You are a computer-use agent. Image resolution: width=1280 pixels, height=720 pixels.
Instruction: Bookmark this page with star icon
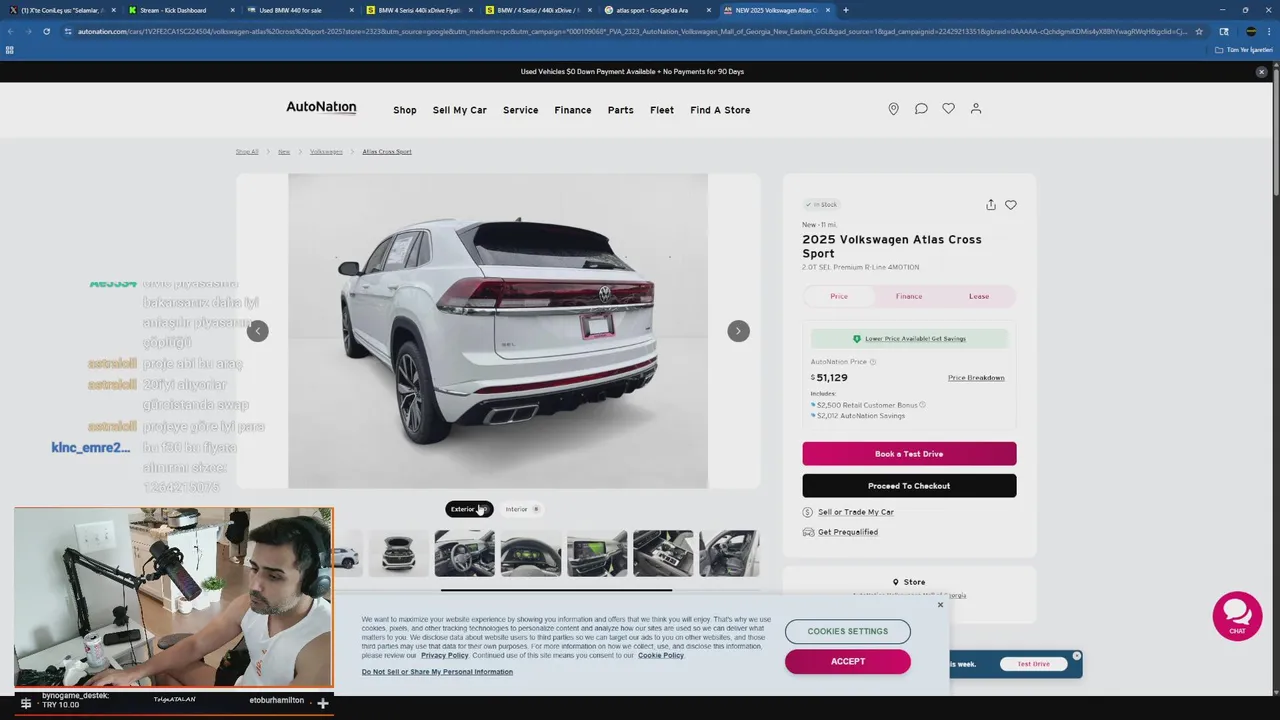(1199, 31)
